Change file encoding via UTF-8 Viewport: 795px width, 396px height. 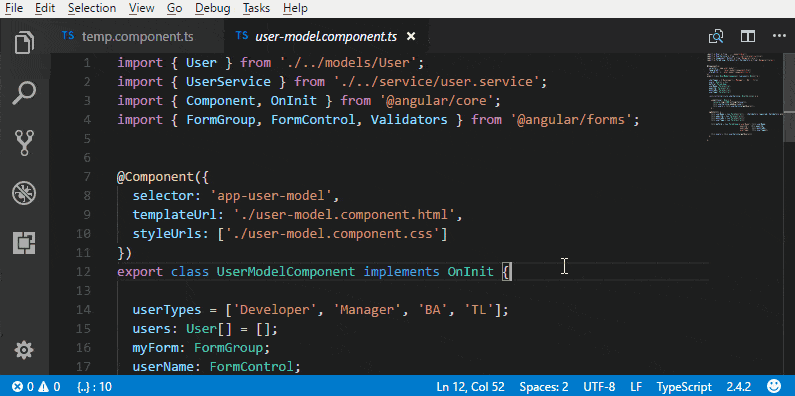[x=599, y=387]
